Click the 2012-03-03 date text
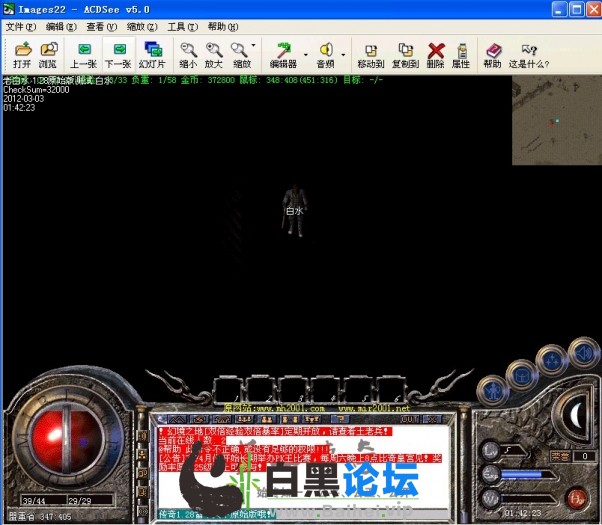Screen dimensions: 602x525 tap(24, 98)
